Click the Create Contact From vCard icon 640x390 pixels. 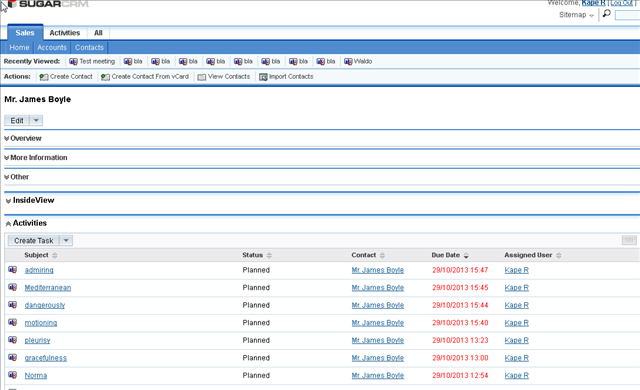pos(105,77)
